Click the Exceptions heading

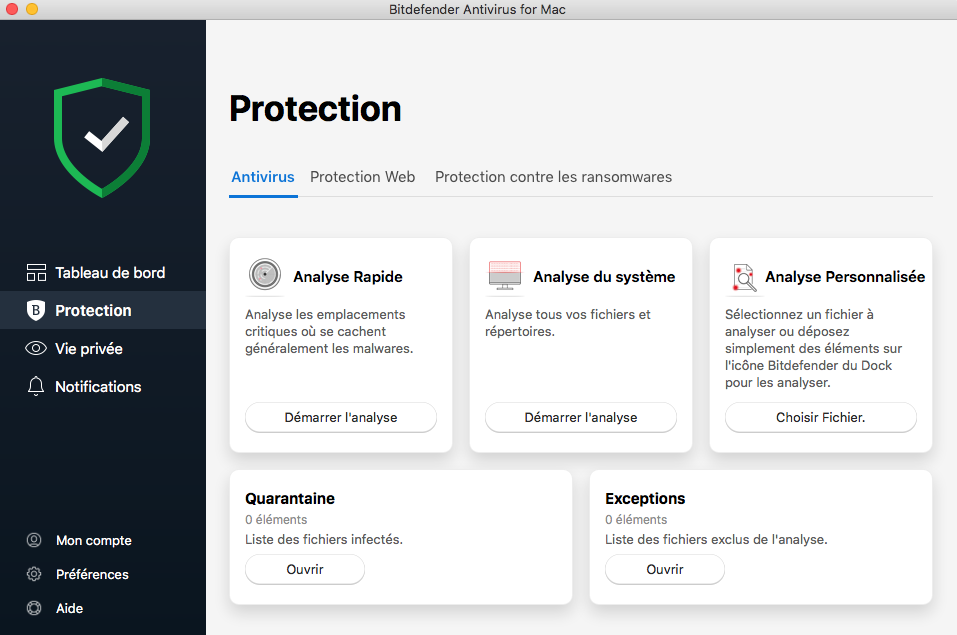(645, 498)
